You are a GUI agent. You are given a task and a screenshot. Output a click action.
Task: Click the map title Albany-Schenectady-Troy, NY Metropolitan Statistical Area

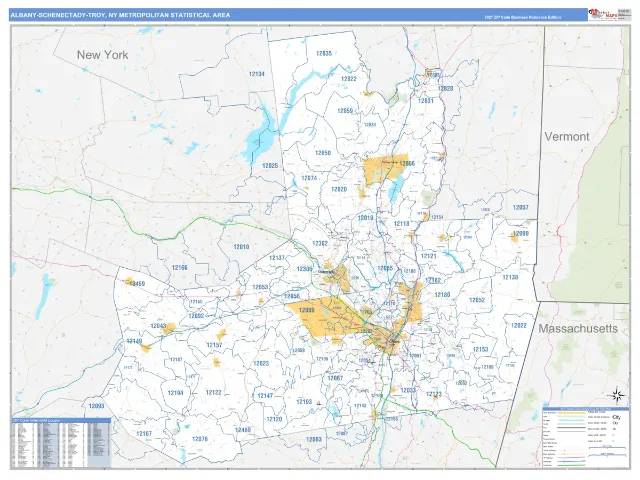point(120,15)
